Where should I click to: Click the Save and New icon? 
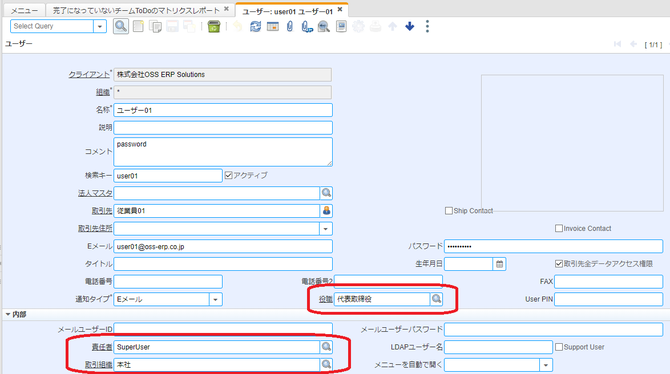point(189,27)
